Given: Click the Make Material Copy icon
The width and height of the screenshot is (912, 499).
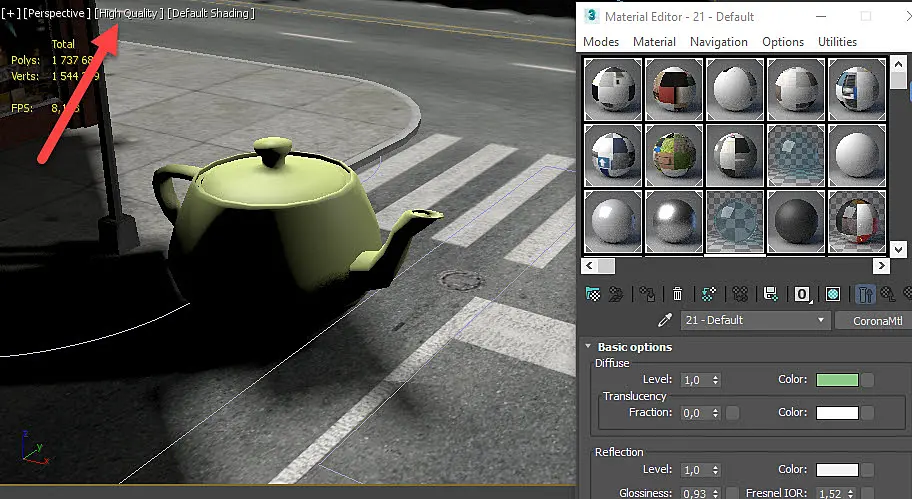Looking at the screenshot, I should point(708,294).
